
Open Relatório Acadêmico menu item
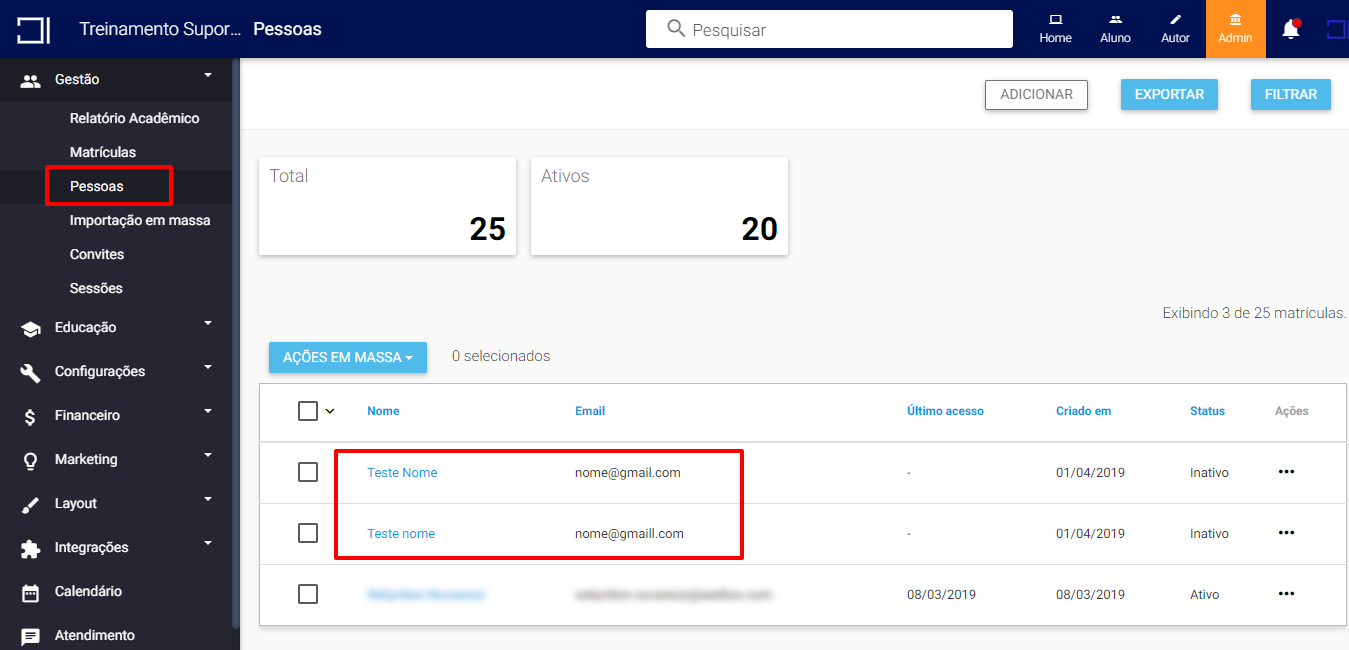(x=135, y=118)
